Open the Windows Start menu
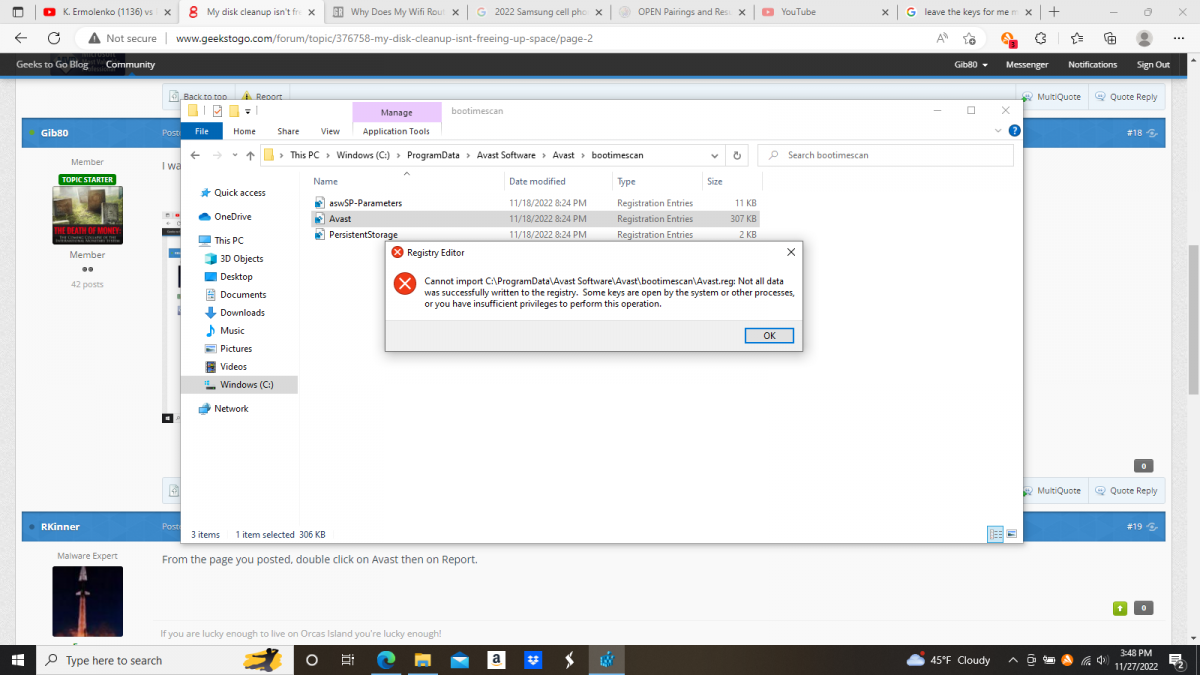 17,660
